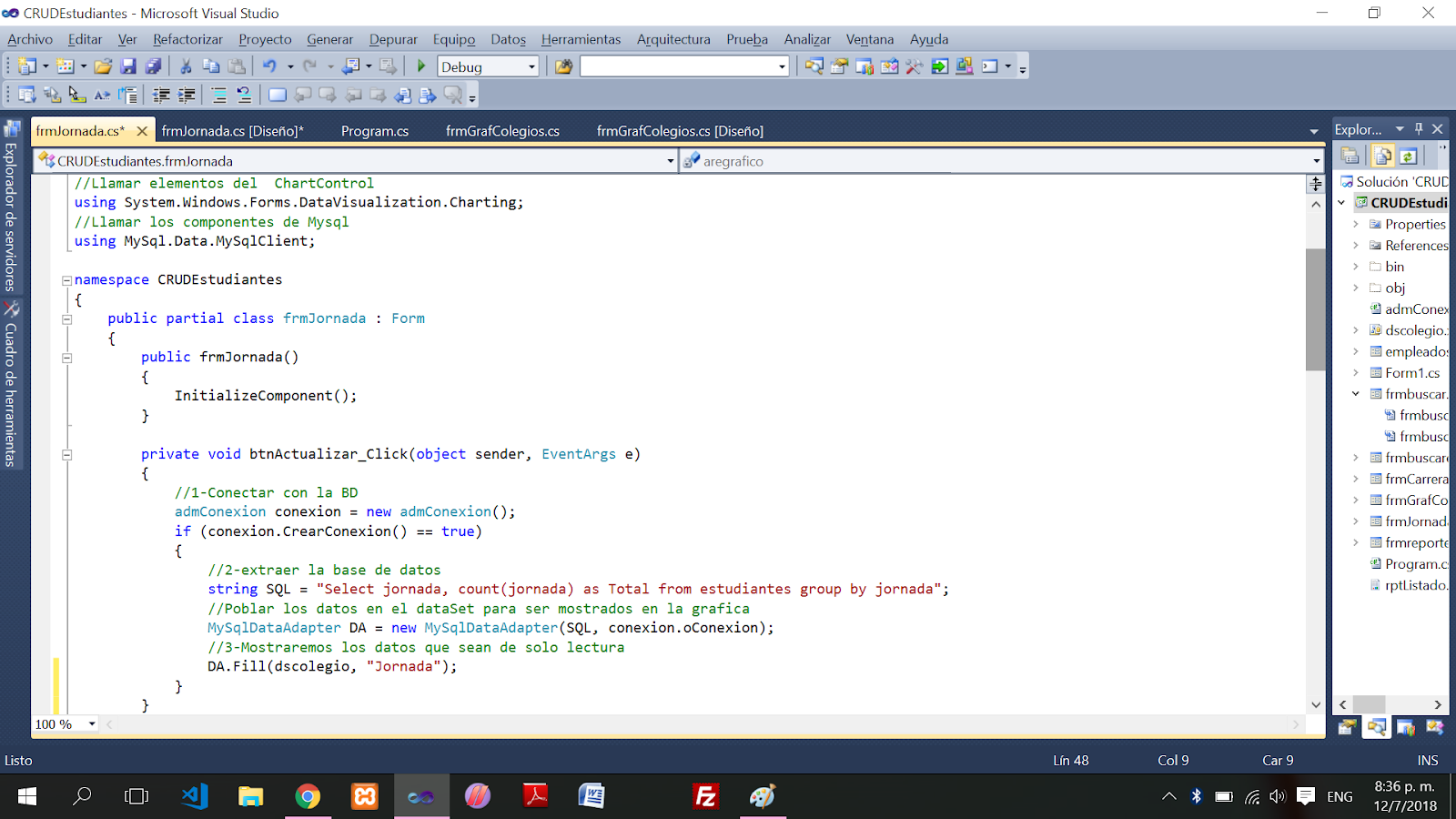1456x819 pixels.
Task: Click the Open File folder icon
Action: tap(102, 66)
